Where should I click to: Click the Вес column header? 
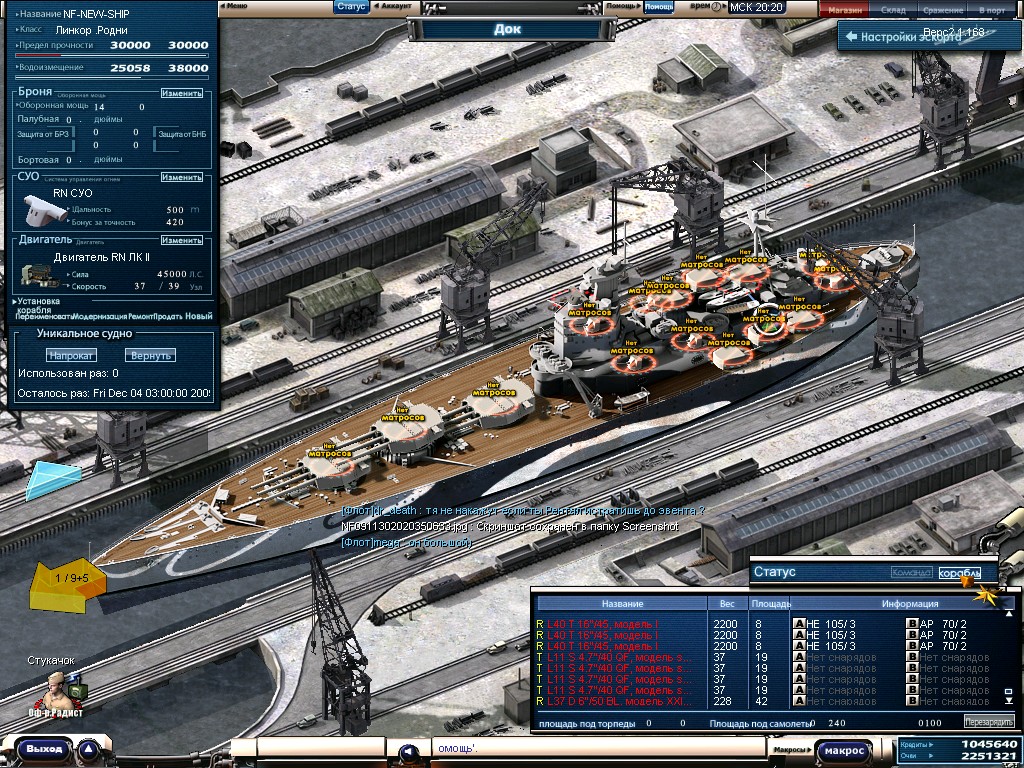click(727, 603)
